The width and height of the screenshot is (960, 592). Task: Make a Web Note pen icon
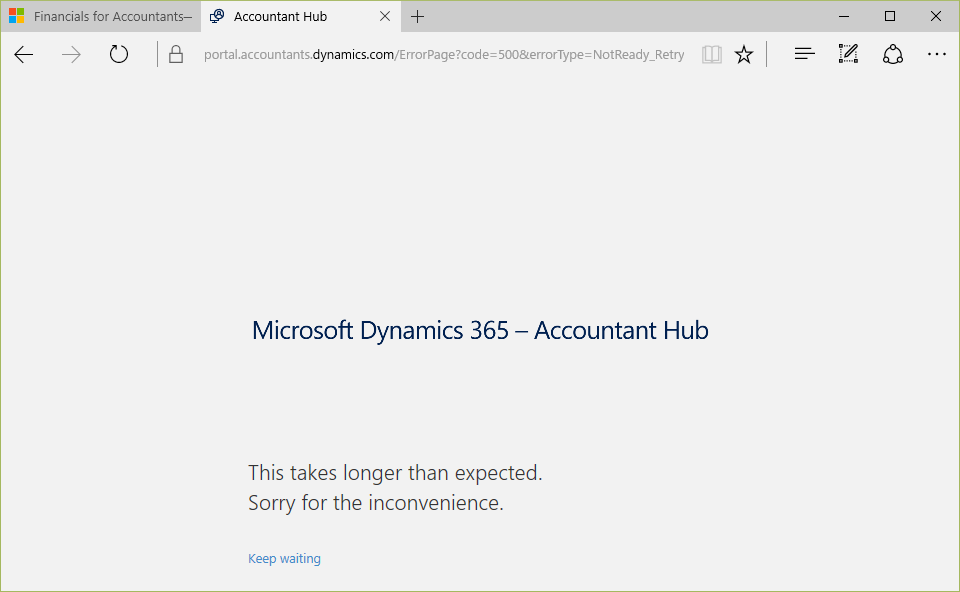click(x=849, y=54)
